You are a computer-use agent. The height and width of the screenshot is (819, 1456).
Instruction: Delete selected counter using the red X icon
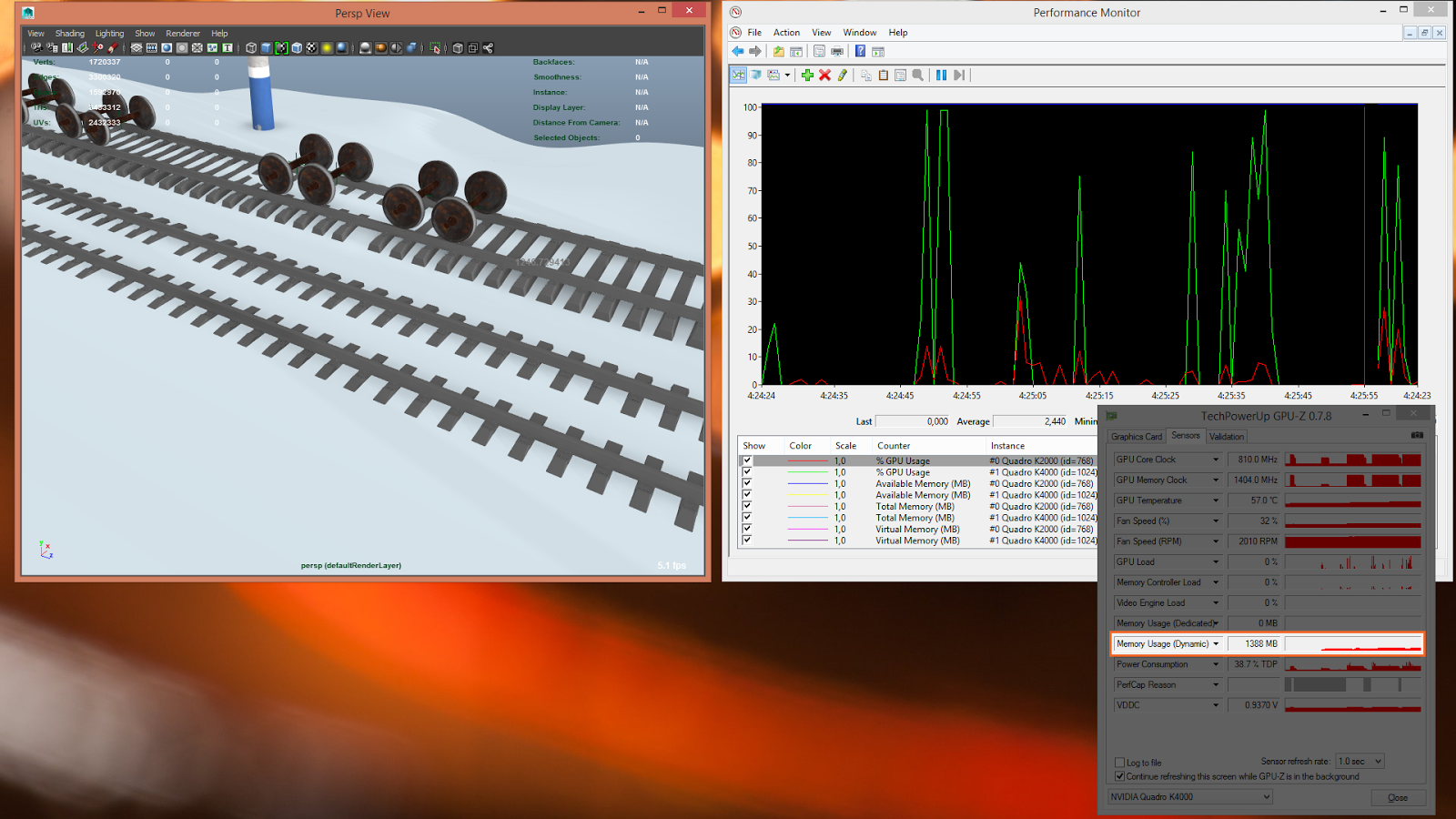(x=824, y=75)
